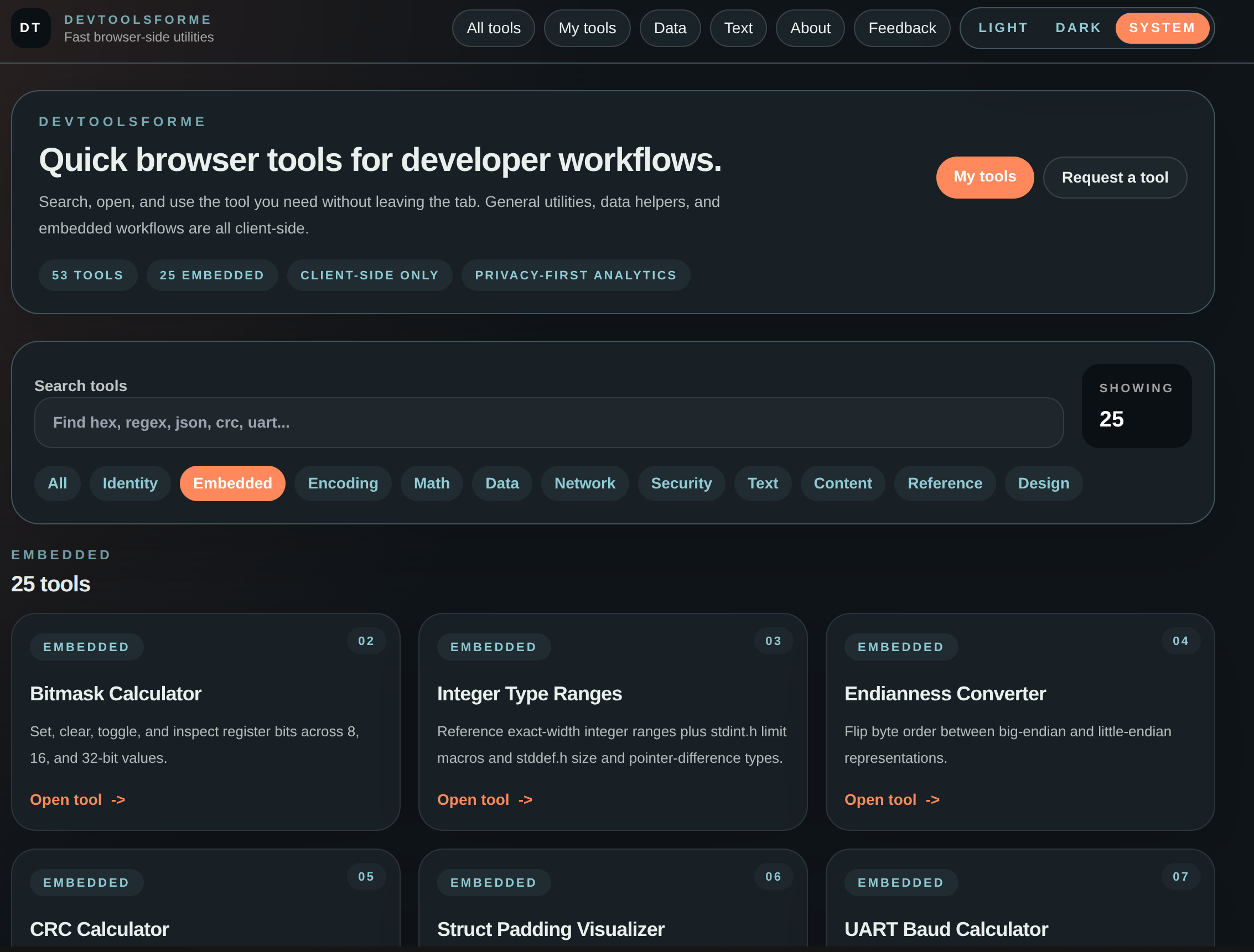Image resolution: width=1254 pixels, height=952 pixels.
Task: Click the '25 tools' section heading
Action: pos(50,584)
